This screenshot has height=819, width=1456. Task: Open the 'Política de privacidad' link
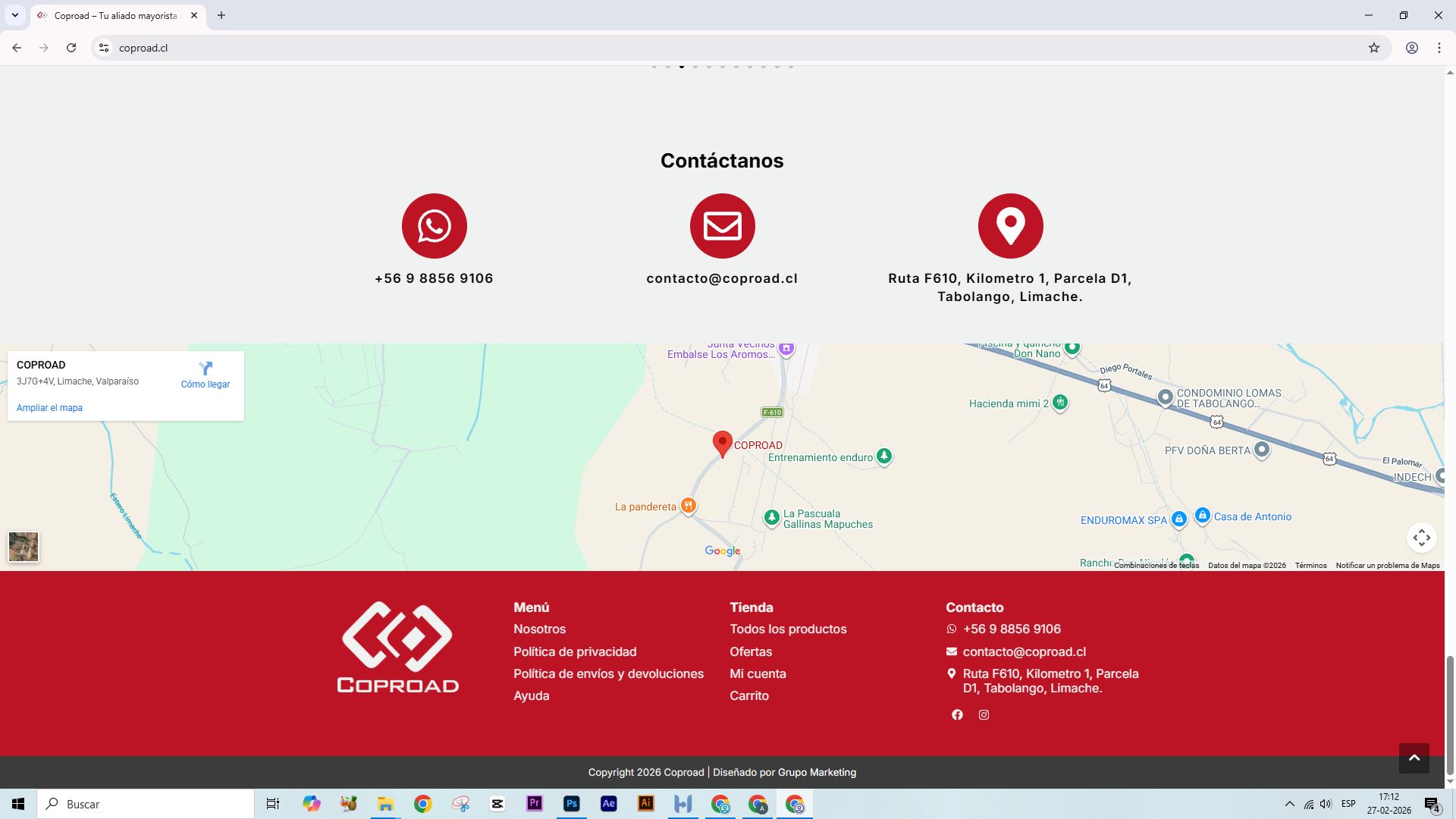pyautogui.click(x=575, y=652)
